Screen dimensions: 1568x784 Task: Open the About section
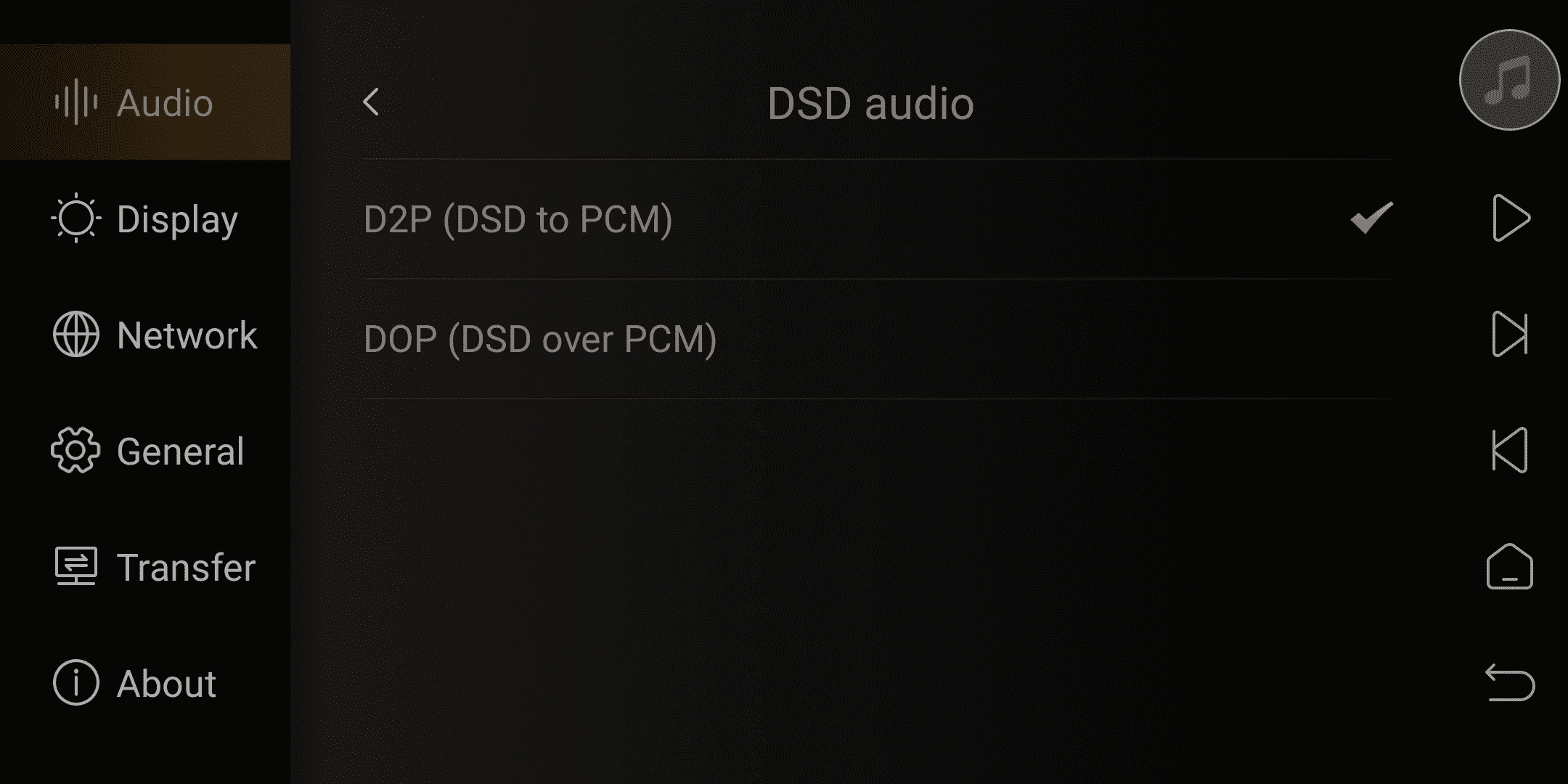(x=145, y=682)
